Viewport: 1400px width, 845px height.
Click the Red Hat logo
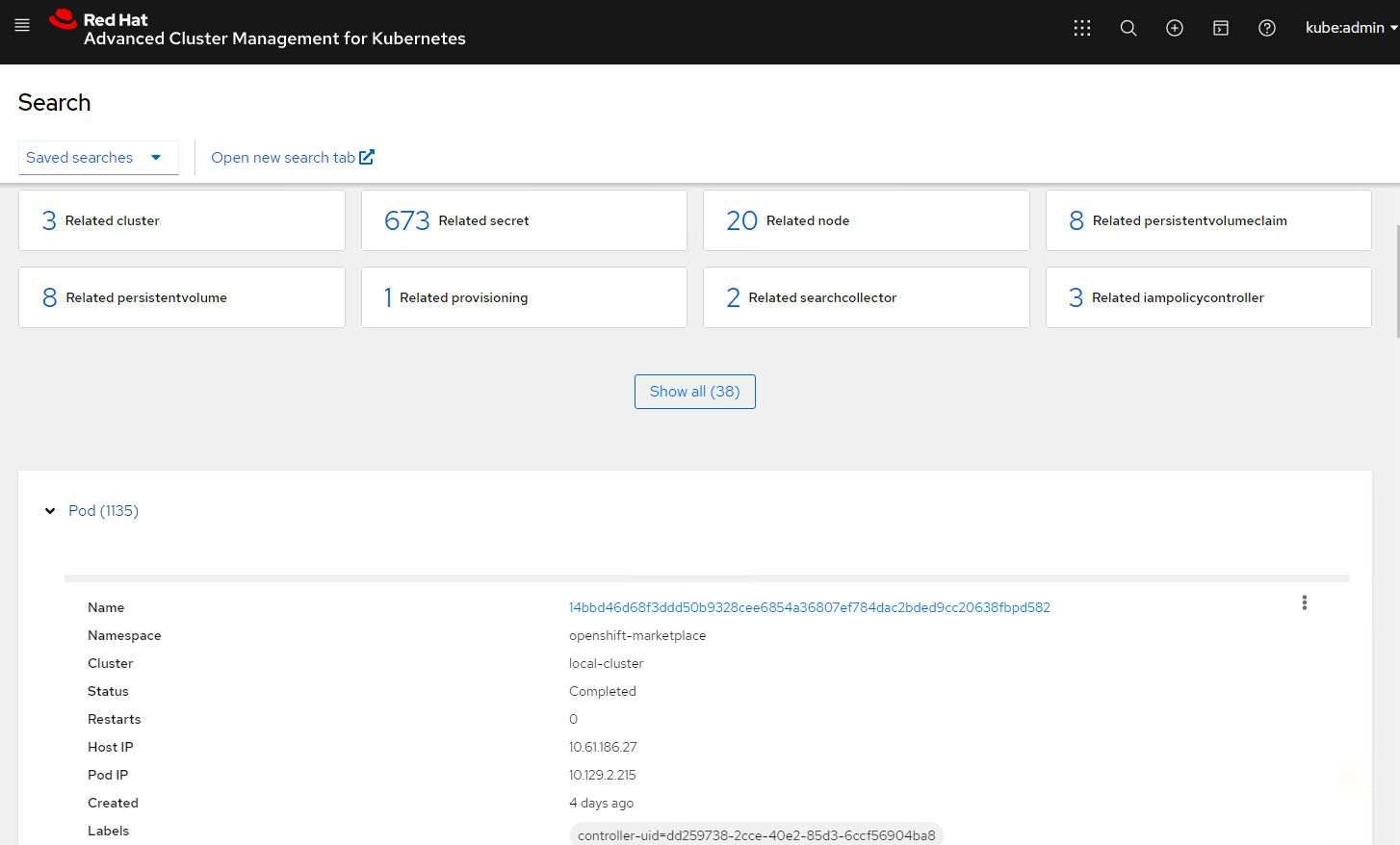64,20
